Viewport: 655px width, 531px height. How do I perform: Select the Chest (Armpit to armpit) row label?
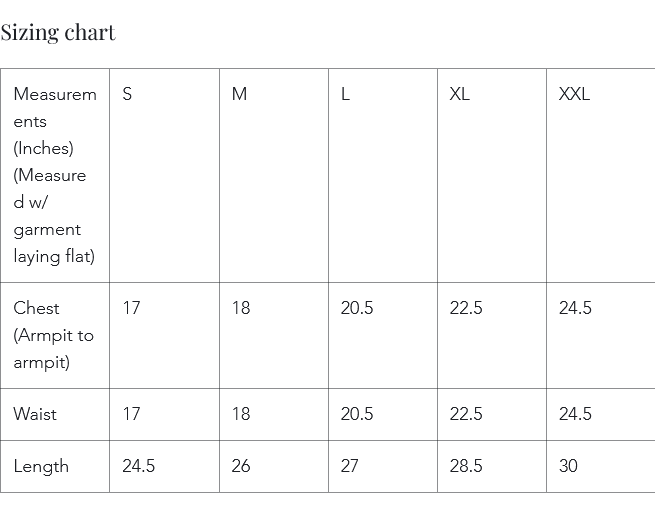point(55,335)
